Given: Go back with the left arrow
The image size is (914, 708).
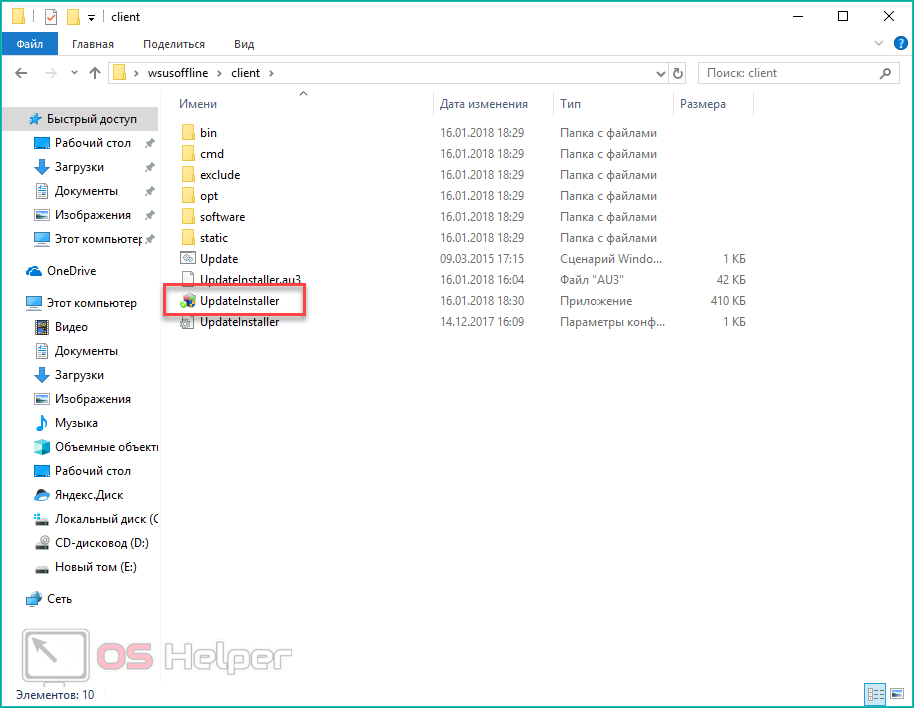Looking at the screenshot, I should [x=21, y=73].
